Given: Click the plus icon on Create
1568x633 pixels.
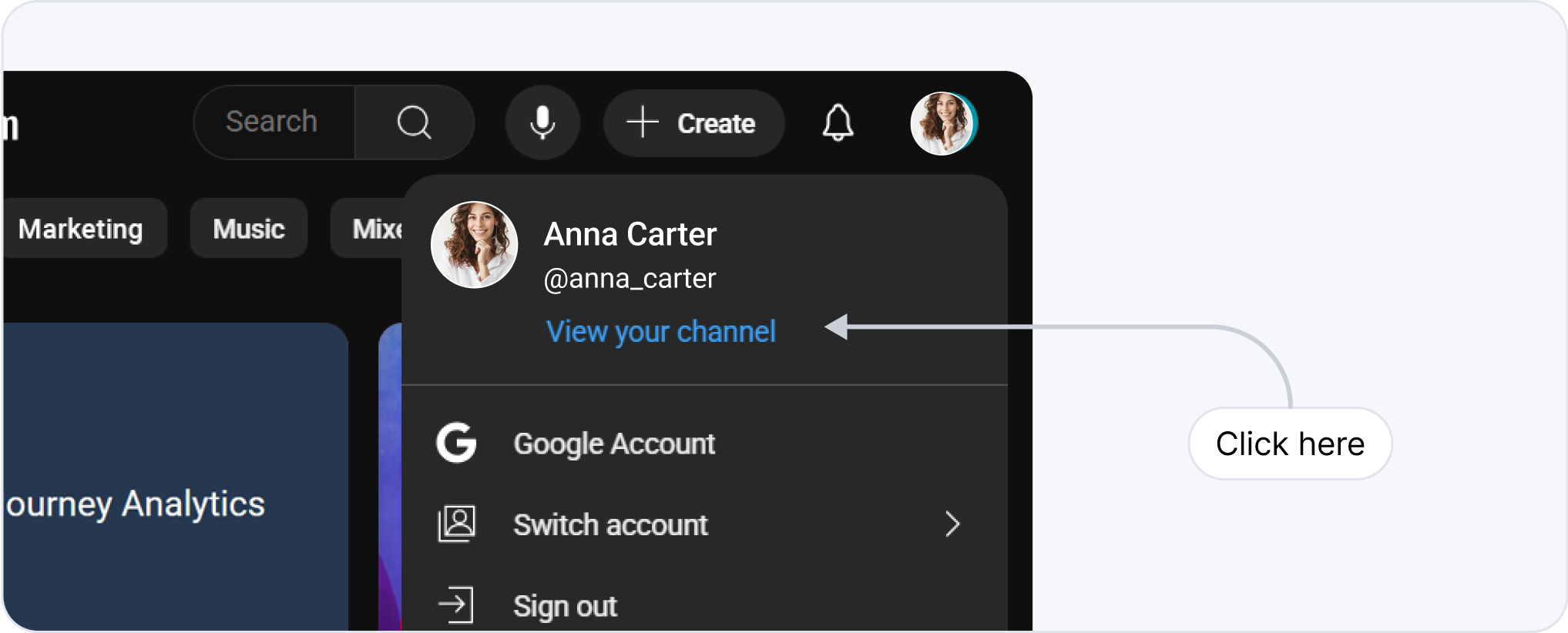Looking at the screenshot, I should pyautogui.click(x=642, y=122).
